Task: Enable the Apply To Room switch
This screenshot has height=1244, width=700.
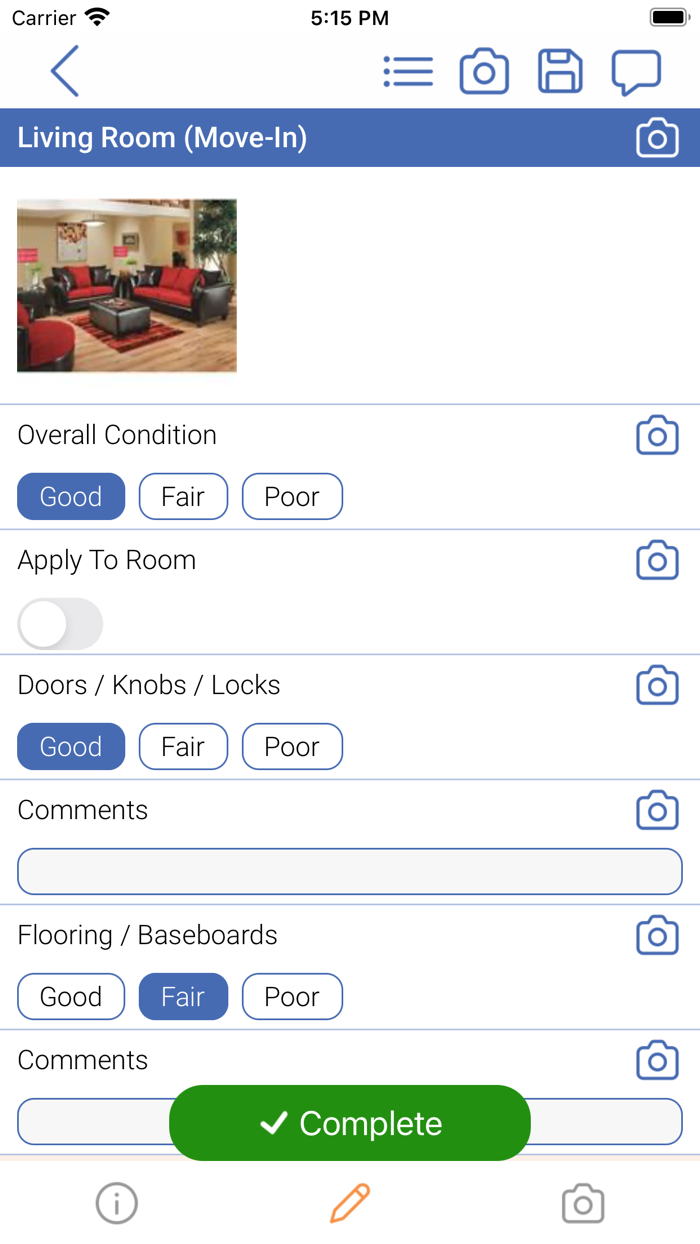Action: click(x=60, y=623)
